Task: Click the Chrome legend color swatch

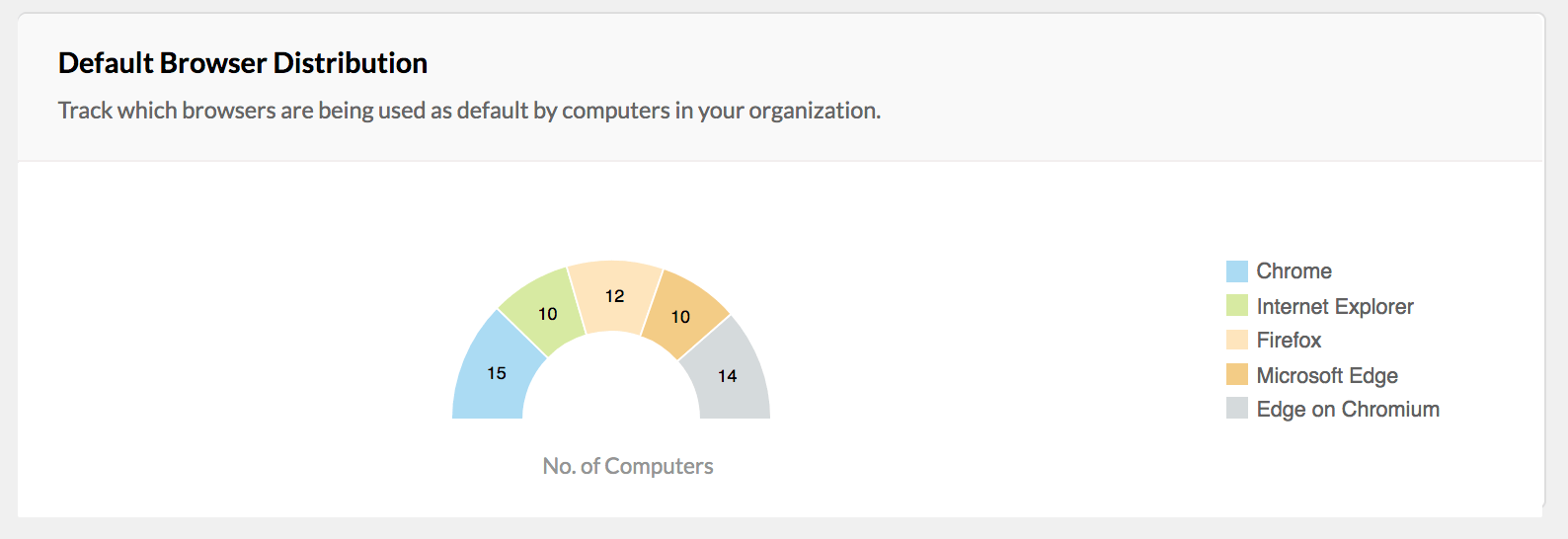Action: 1236,271
